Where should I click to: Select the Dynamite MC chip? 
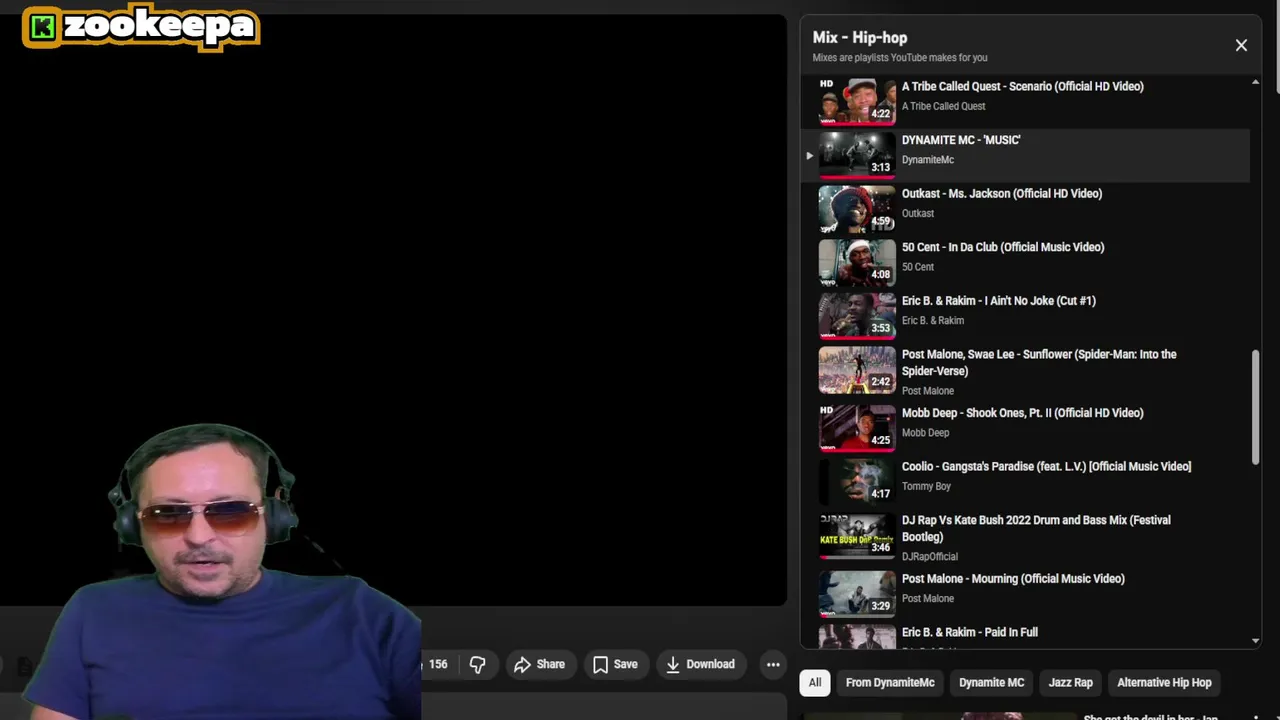click(992, 682)
